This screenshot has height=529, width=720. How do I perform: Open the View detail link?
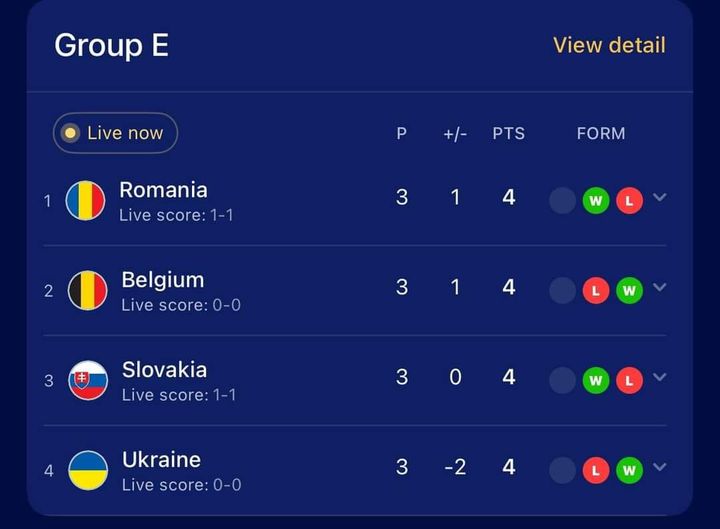pos(609,45)
